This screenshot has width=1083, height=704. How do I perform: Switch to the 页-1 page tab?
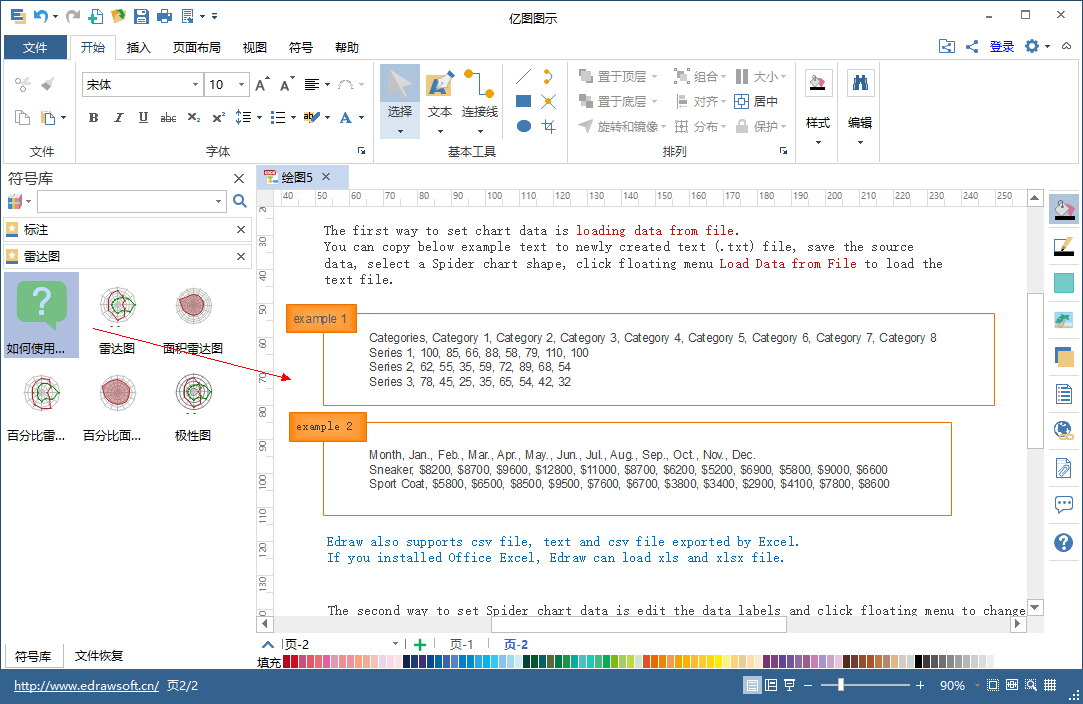pos(461,645)
